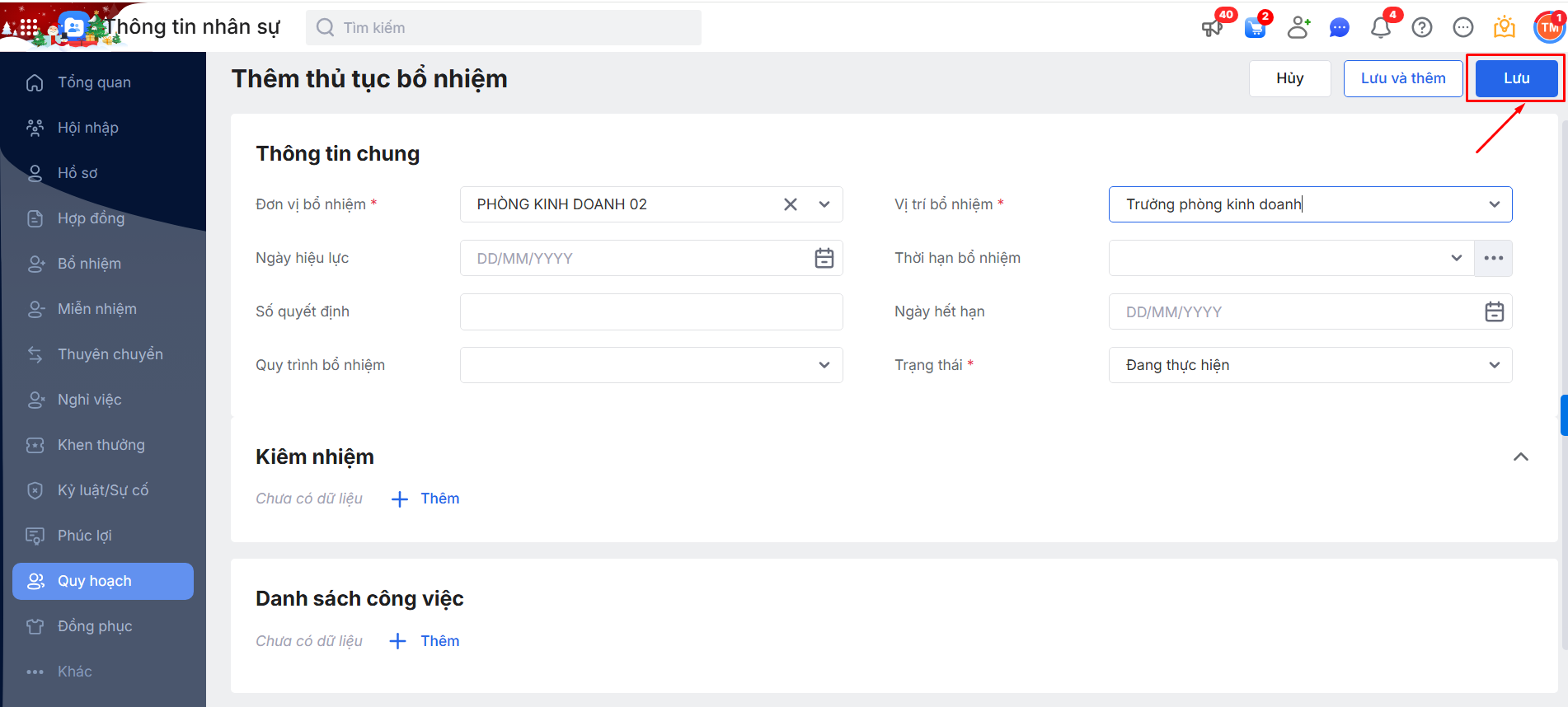Viewport: 1568px width, 707px height.
Task: Click the help question mark icon
Action: point(1421,28)
